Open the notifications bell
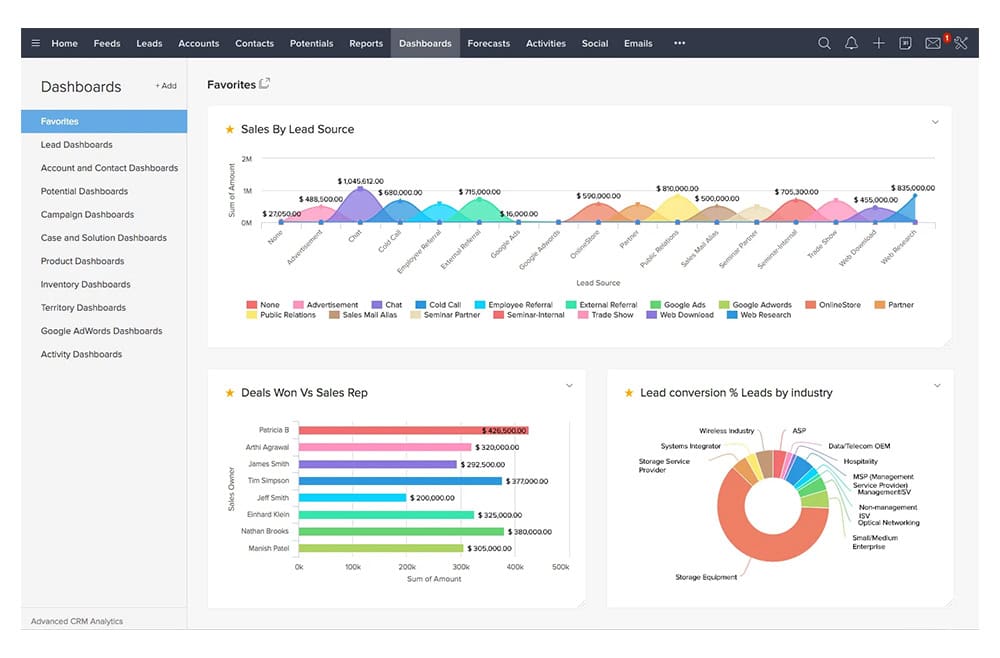 click(851, 43)
